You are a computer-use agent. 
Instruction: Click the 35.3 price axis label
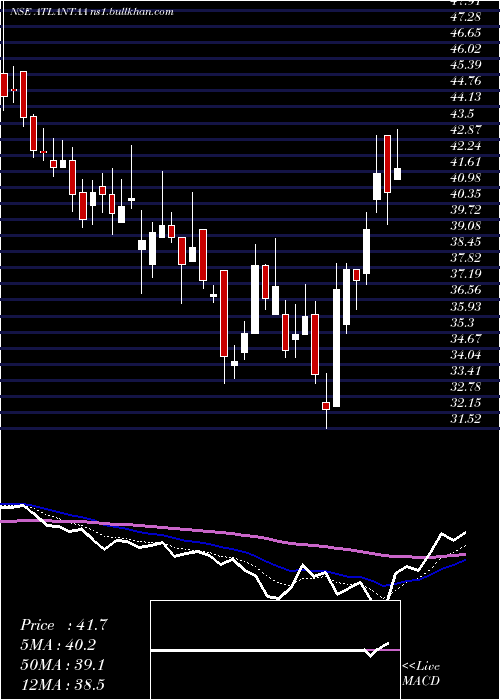pyautogui.click(x=462, y=323)
